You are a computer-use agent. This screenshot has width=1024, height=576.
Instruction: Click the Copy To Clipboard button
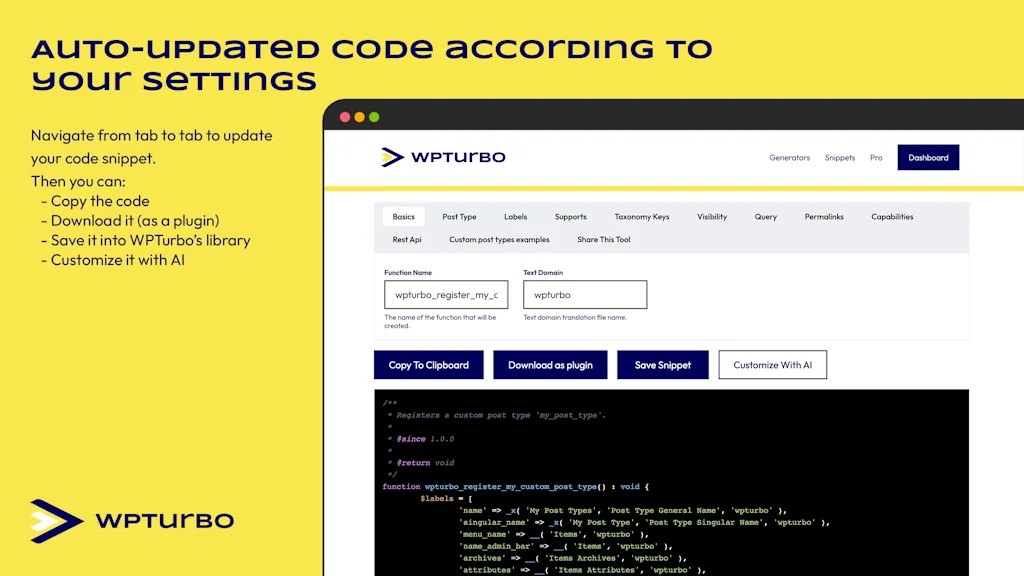click(x=428, y=364)
